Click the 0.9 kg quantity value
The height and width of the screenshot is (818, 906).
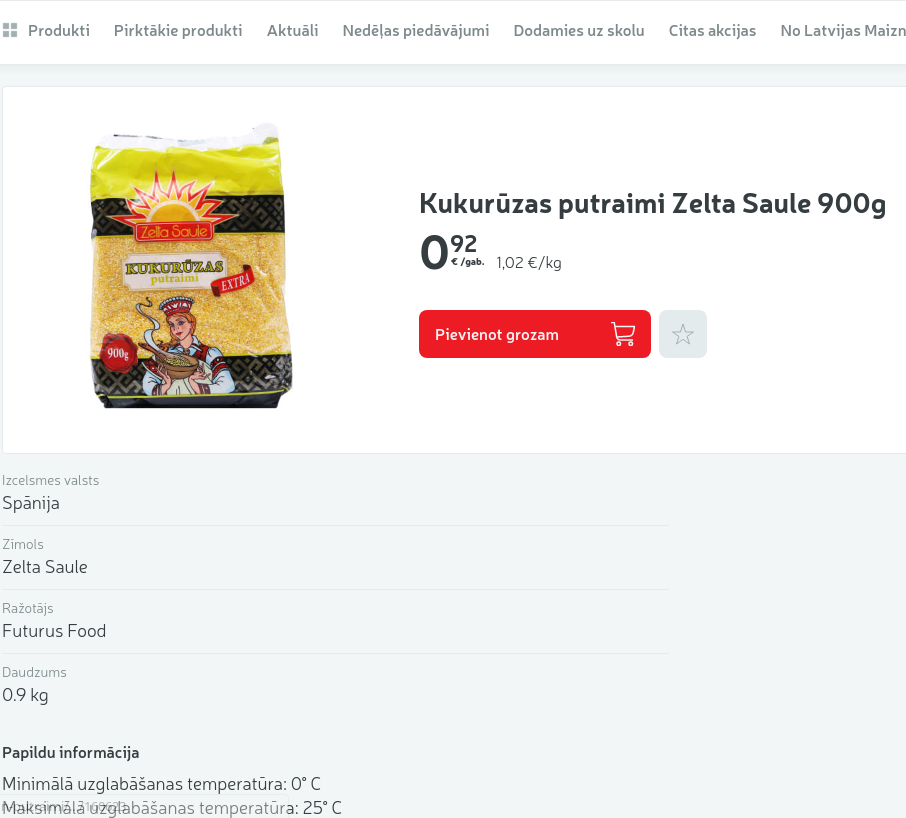(x=25, y=695)
